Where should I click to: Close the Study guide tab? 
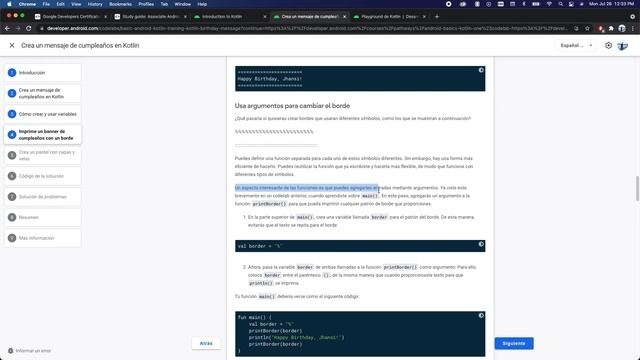point(185,17)
